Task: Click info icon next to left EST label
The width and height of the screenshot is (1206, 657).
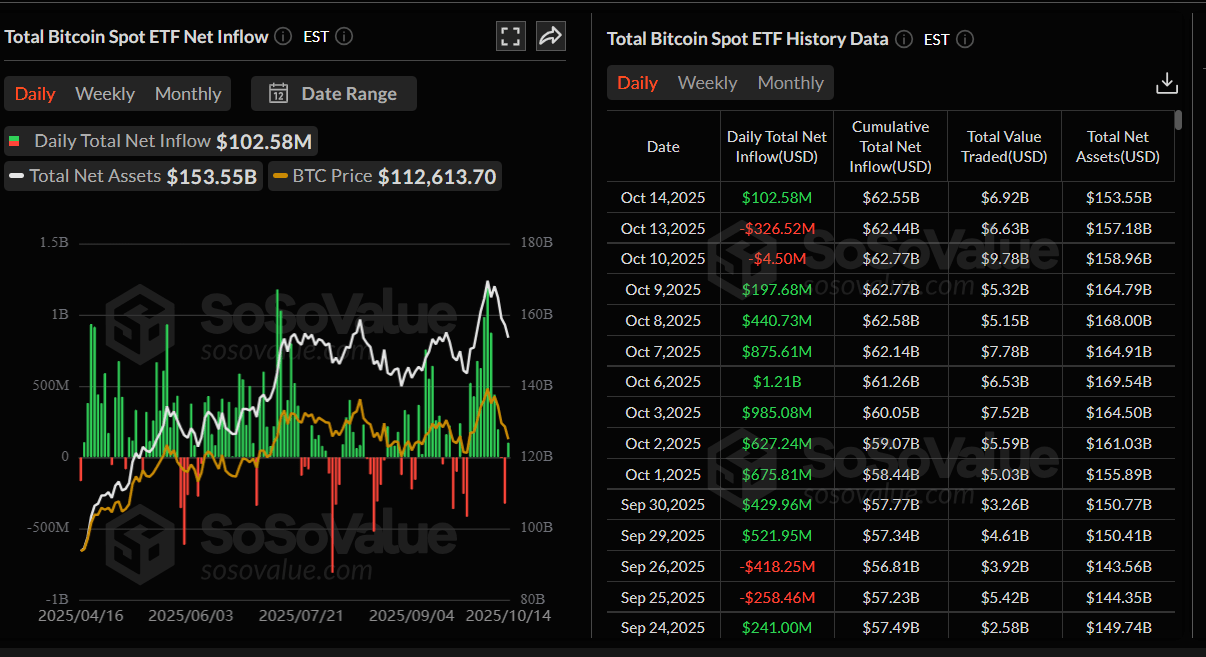Action: pyautogui.click(x=343, y=36)
